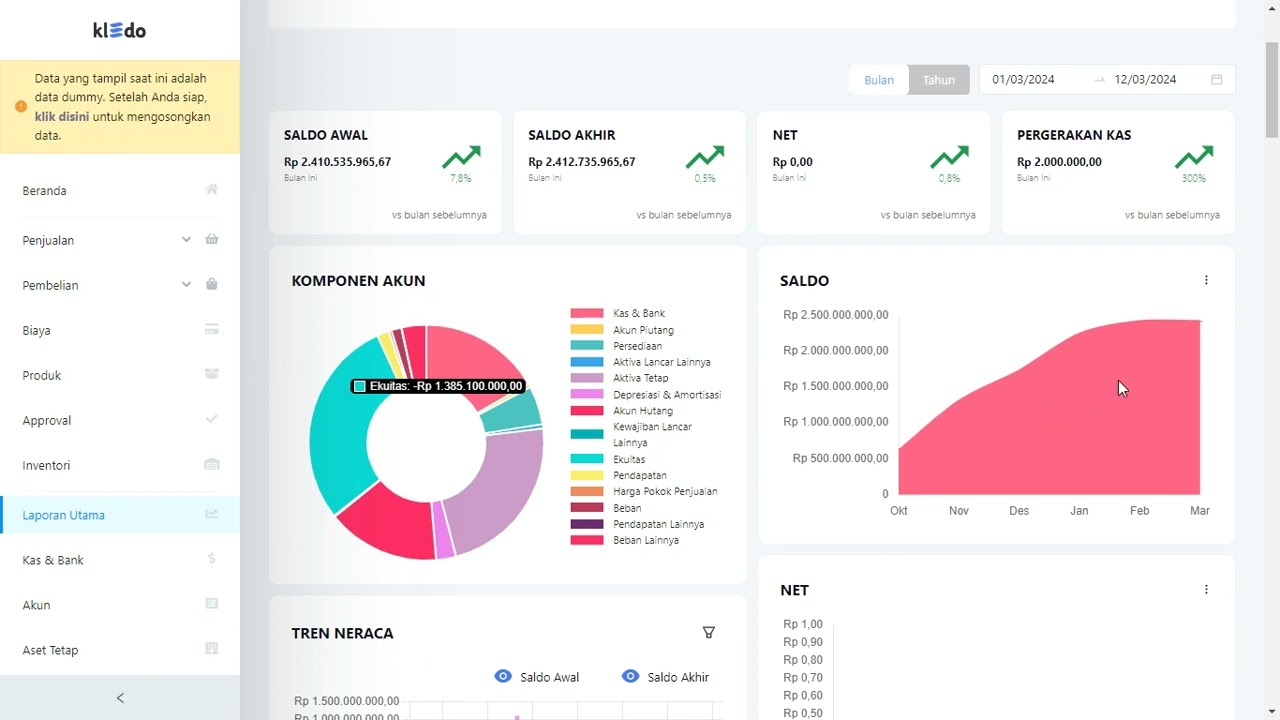Collapse the sidebar with left arrow
Image resolution: width=1280 pixels, height=720 pixels.
click(x=120, y=698)
